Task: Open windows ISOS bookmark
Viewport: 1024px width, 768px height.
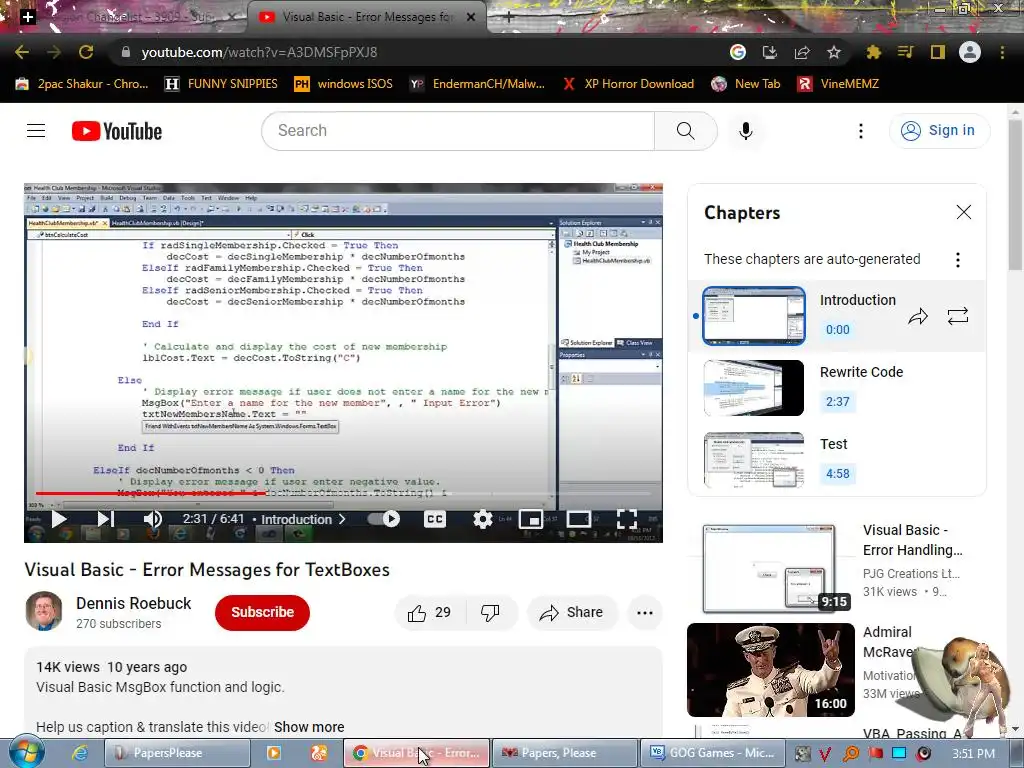Action: [x=344, y=84]
